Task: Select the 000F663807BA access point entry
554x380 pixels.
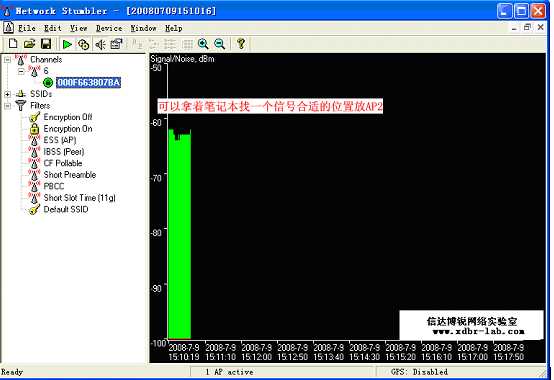Action: [x=88, y=83]
